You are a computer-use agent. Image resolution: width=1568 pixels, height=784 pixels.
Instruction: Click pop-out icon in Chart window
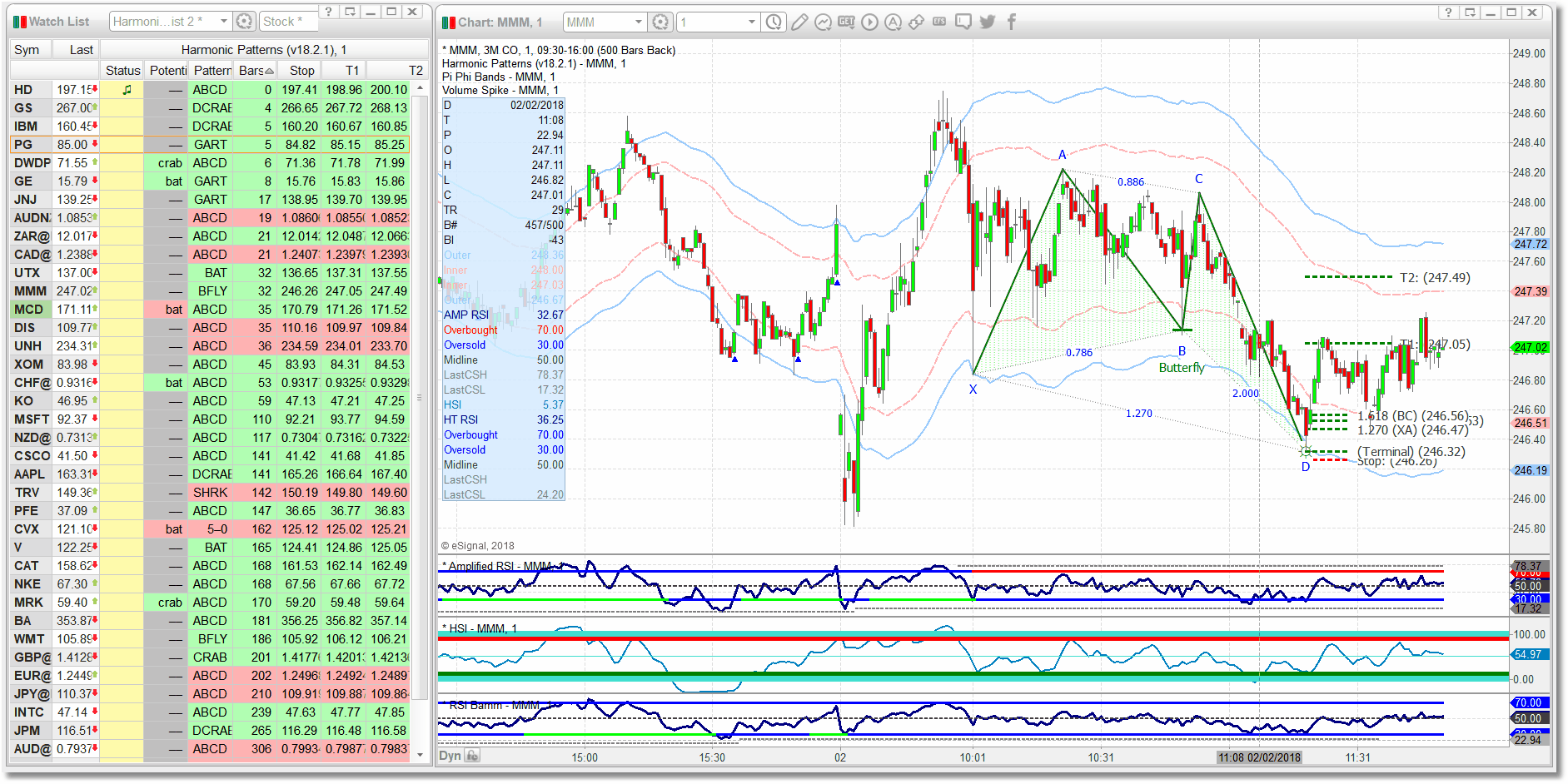[1471, 12]
